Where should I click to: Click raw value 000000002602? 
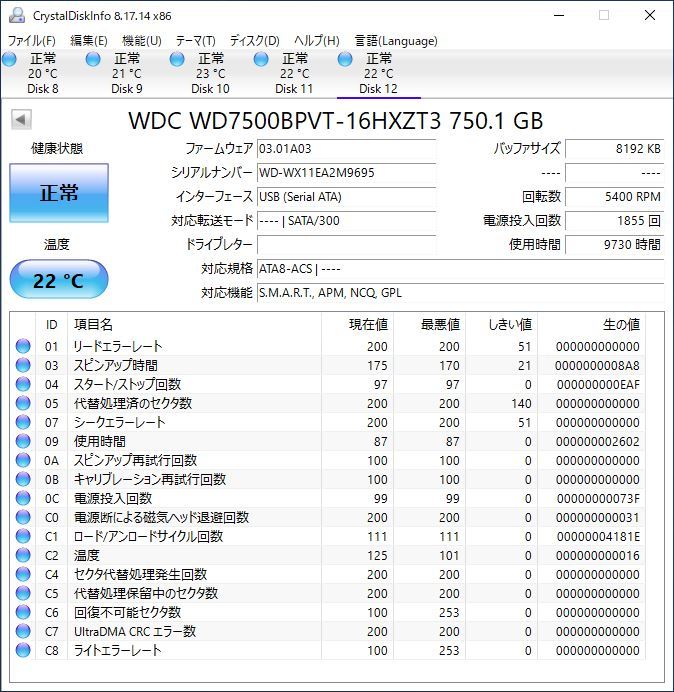pyautogui.click(x=598, y=442)
